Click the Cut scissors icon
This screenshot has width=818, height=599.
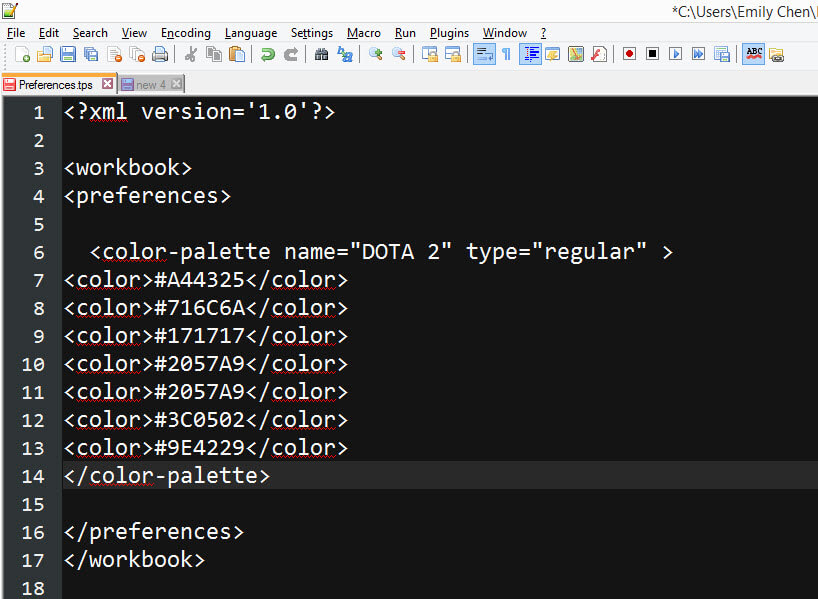point(190,54)
